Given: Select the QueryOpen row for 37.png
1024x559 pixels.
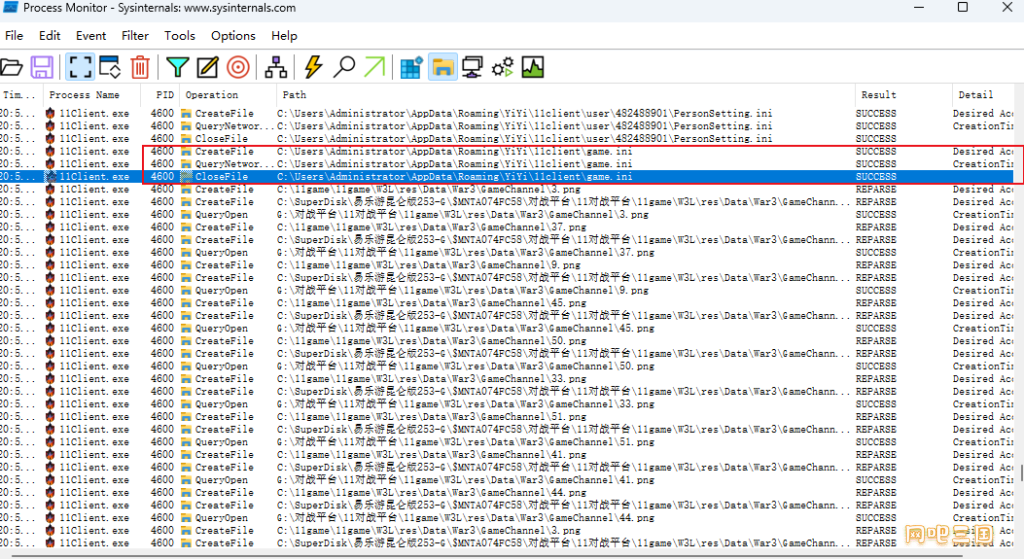Looking at the screenshot, I should 507,252.
